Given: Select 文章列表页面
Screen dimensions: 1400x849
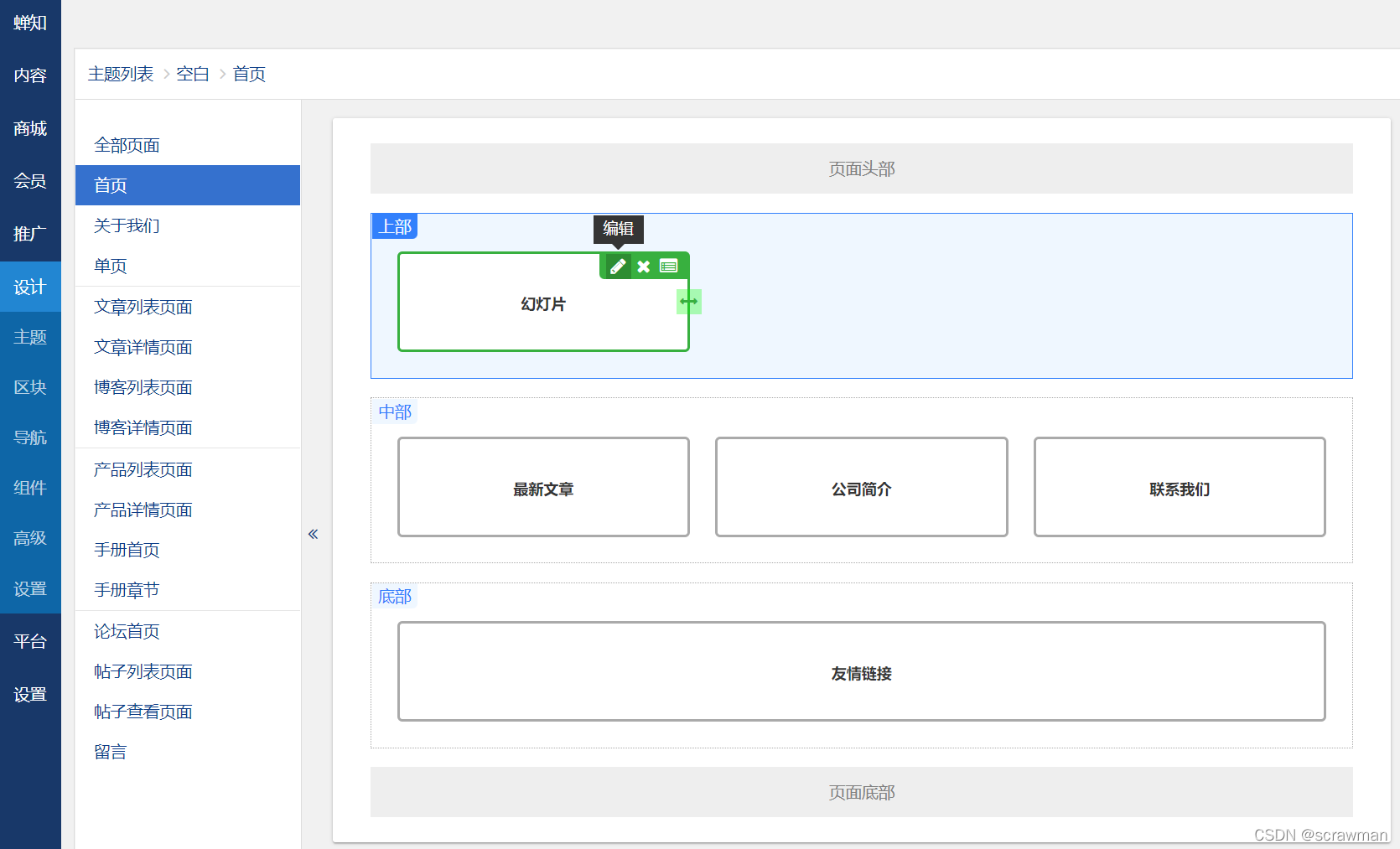Looking at the screenshot, I should tap(188, 307).
